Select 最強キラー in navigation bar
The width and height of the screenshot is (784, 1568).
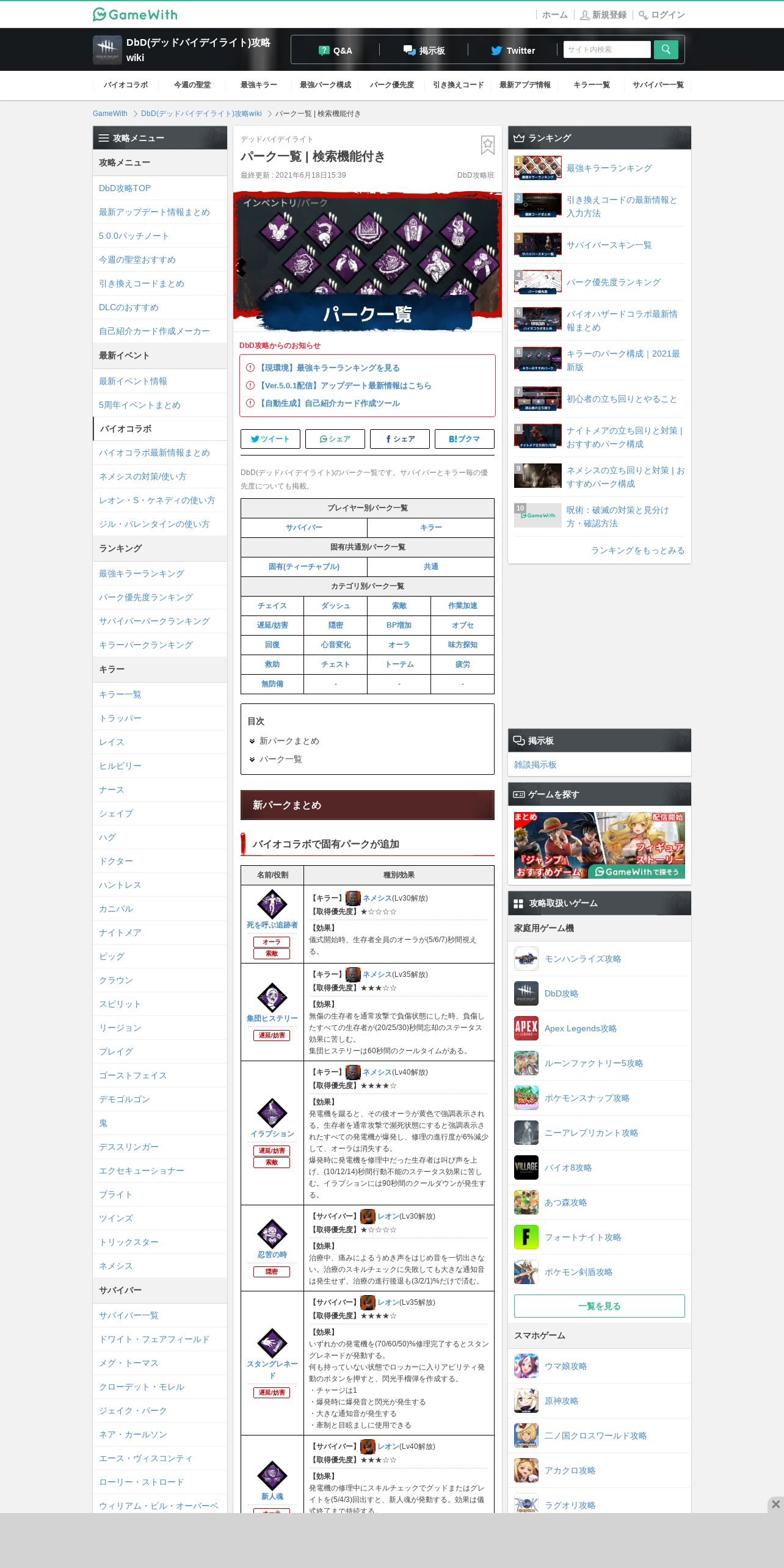tap(258, 85)
